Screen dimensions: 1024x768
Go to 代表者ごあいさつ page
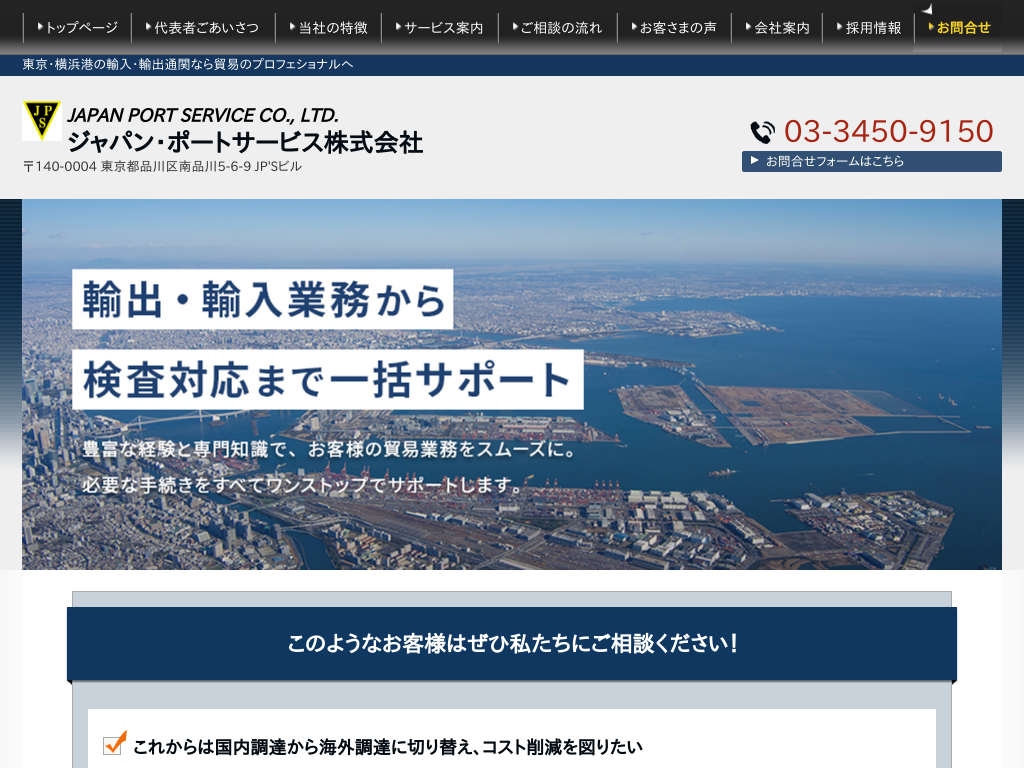point(201,28)
